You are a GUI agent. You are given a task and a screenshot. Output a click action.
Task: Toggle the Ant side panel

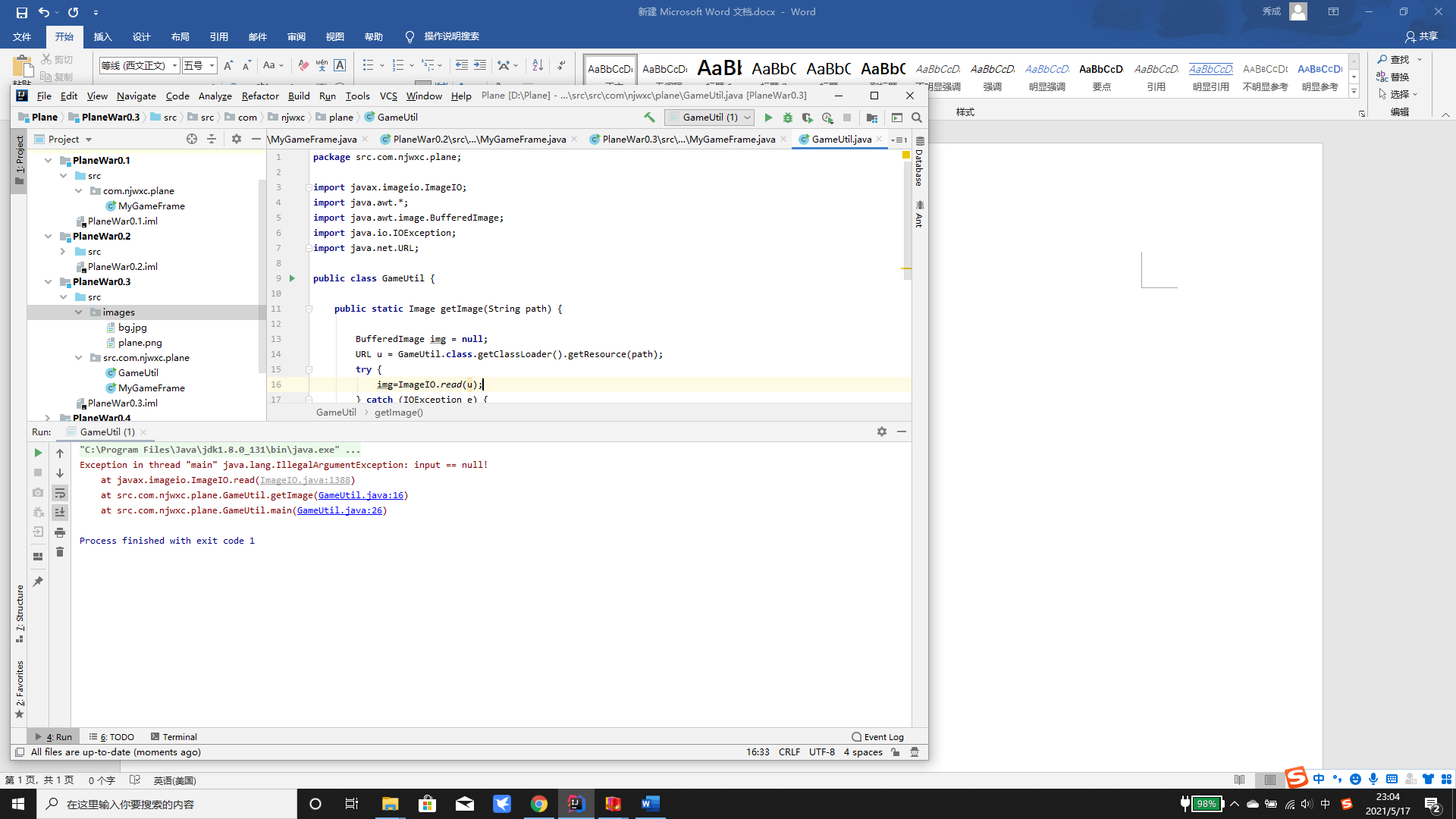919,214
